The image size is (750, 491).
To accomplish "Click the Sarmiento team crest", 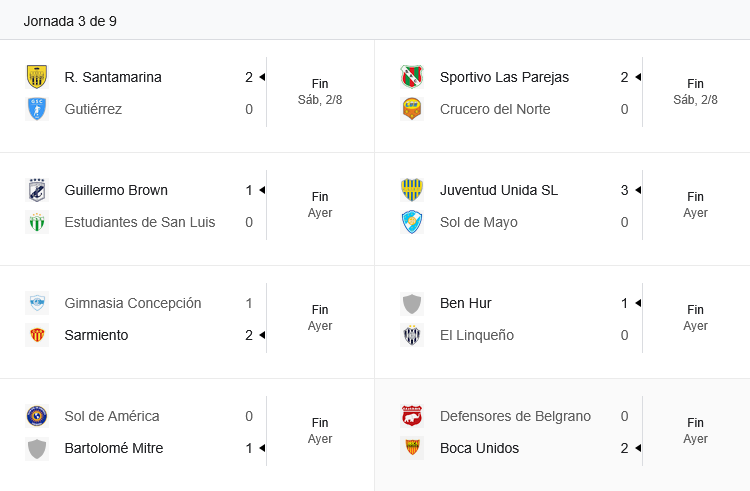I will click(37, 335).
